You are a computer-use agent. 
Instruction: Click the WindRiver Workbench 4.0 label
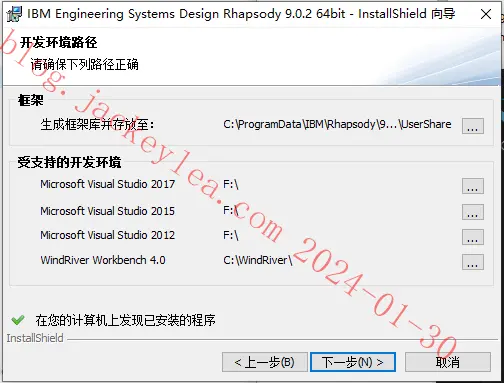(103, 260)
